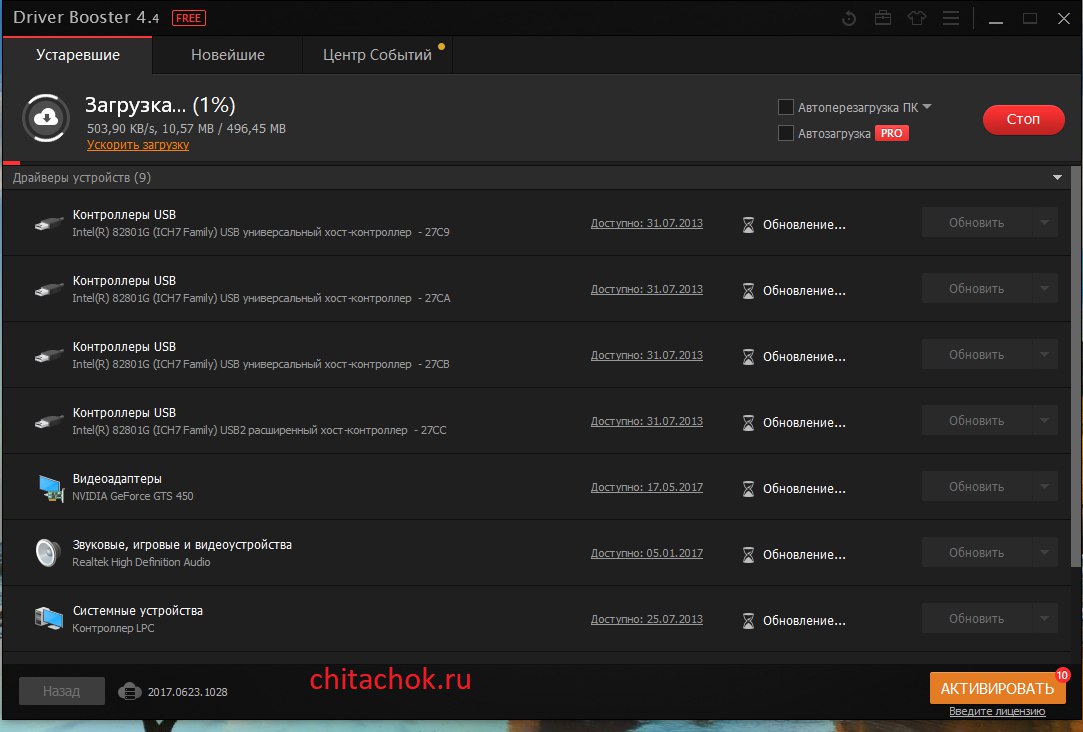
Task: Click the database version 2017.0623.1028 text
Action: point(187,692)
